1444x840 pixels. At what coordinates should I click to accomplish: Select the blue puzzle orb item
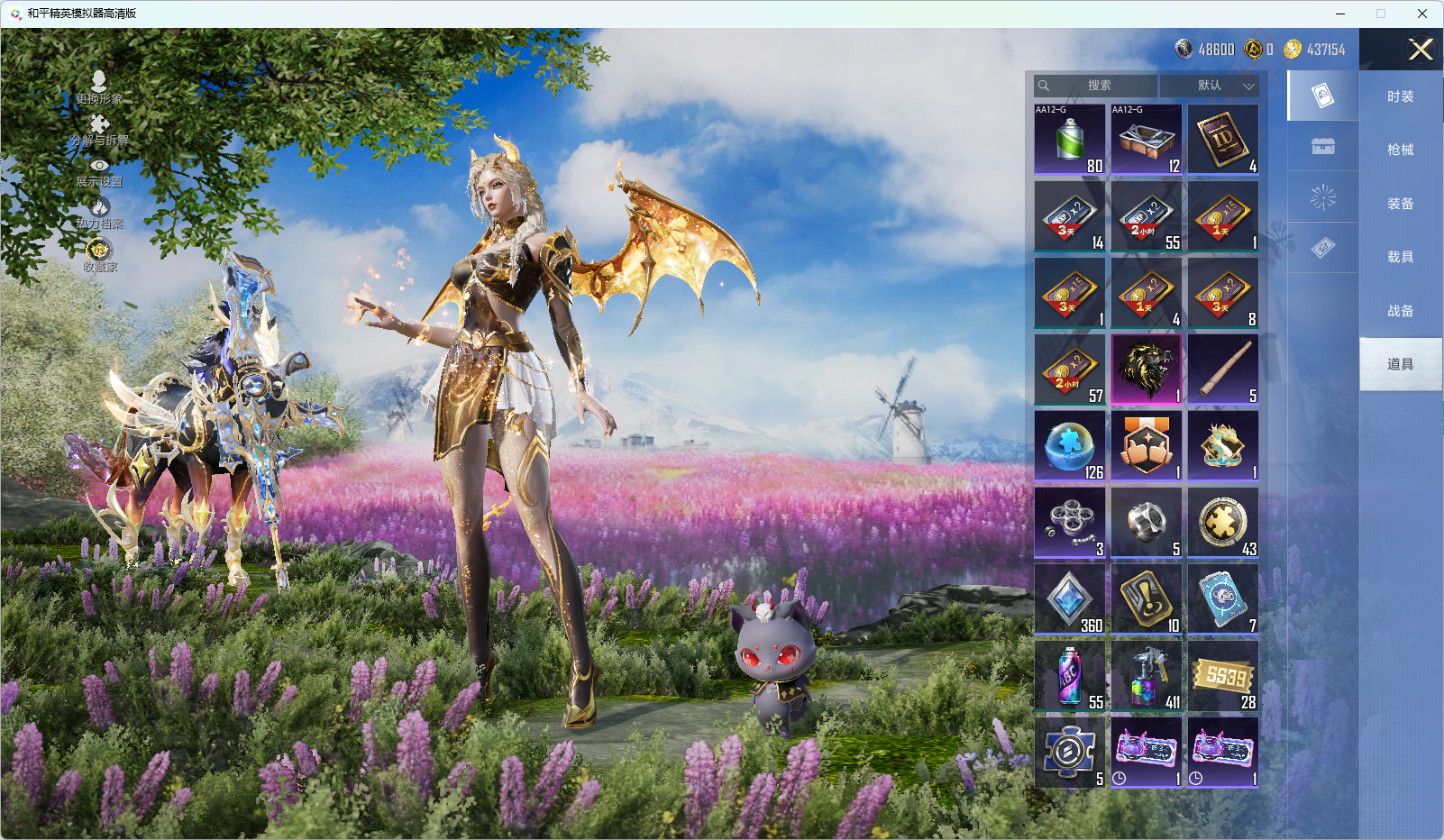[1070, 445]
